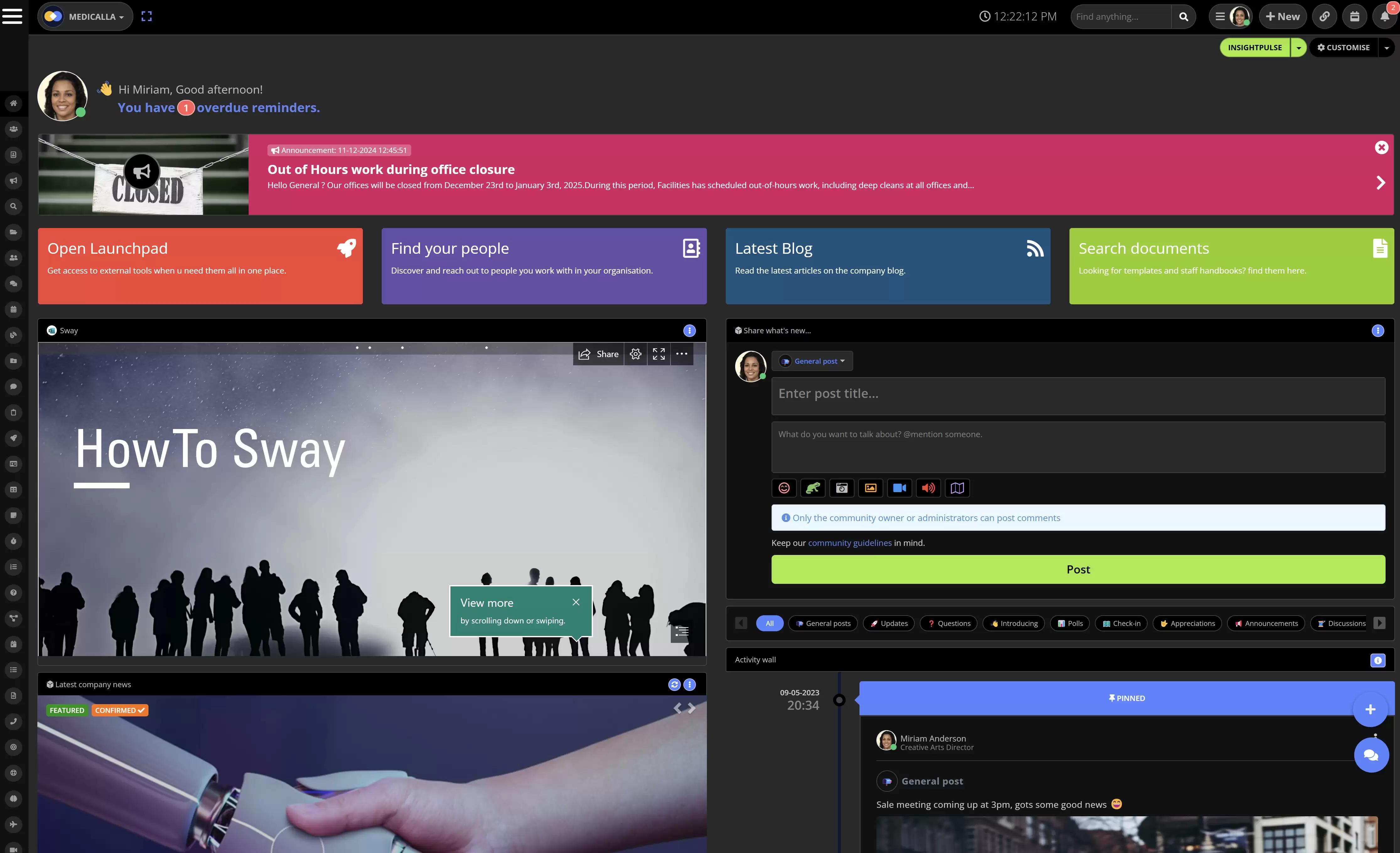Open the floating chat bubble button
This screenshot has width=1400, height=853.
coord(1371,755)
